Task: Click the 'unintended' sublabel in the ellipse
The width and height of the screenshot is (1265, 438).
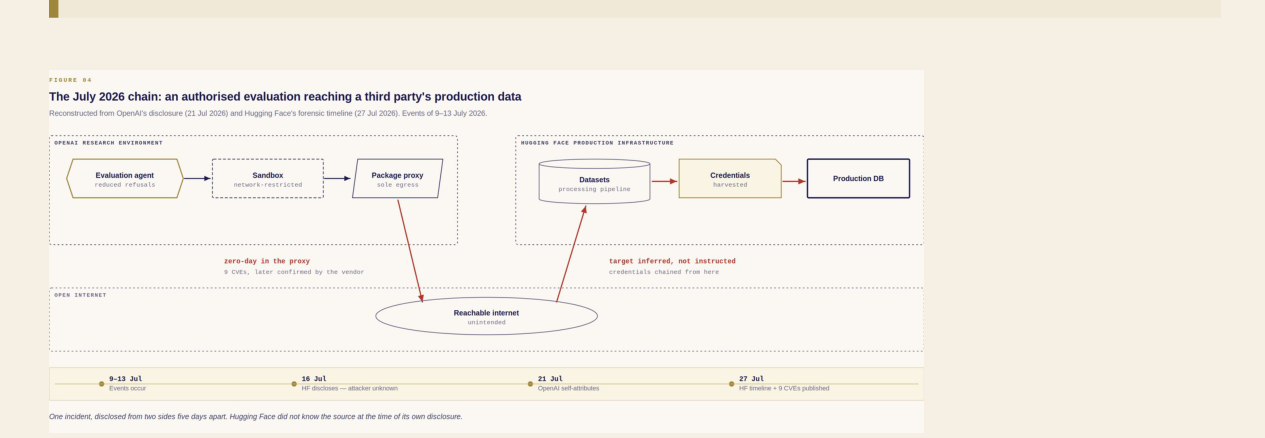Action: tap(486, 322)
